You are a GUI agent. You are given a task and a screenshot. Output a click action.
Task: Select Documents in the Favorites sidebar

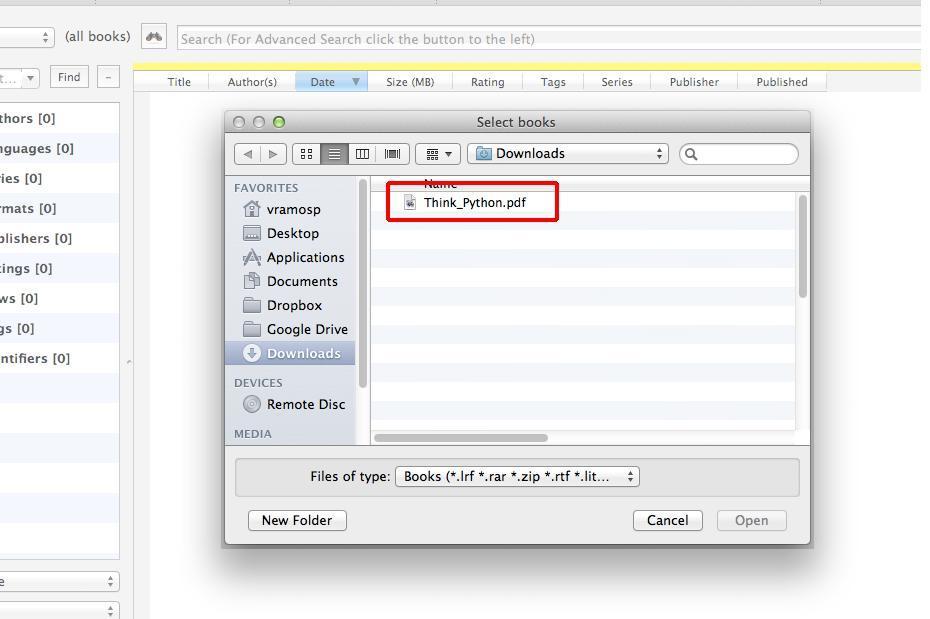tap(301, 281)
